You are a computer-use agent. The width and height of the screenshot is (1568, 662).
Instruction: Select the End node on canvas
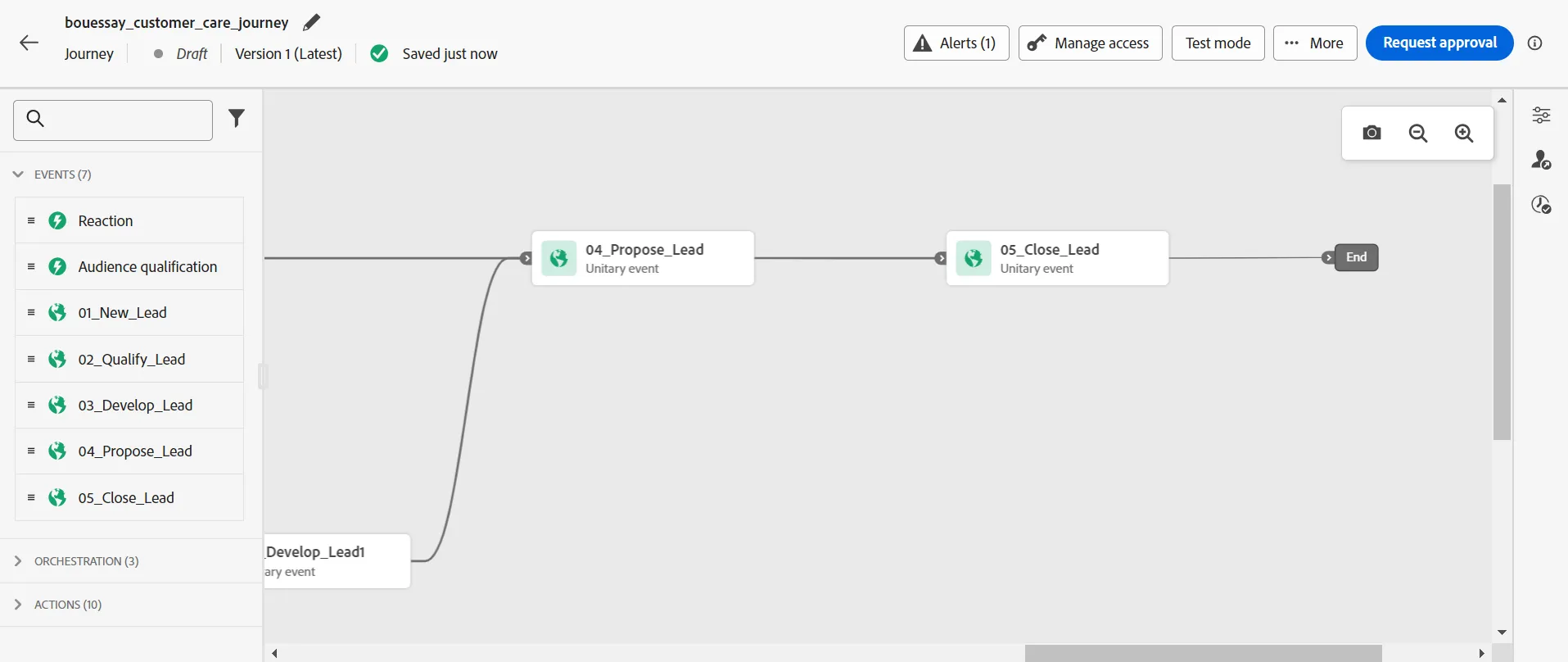1356,257
